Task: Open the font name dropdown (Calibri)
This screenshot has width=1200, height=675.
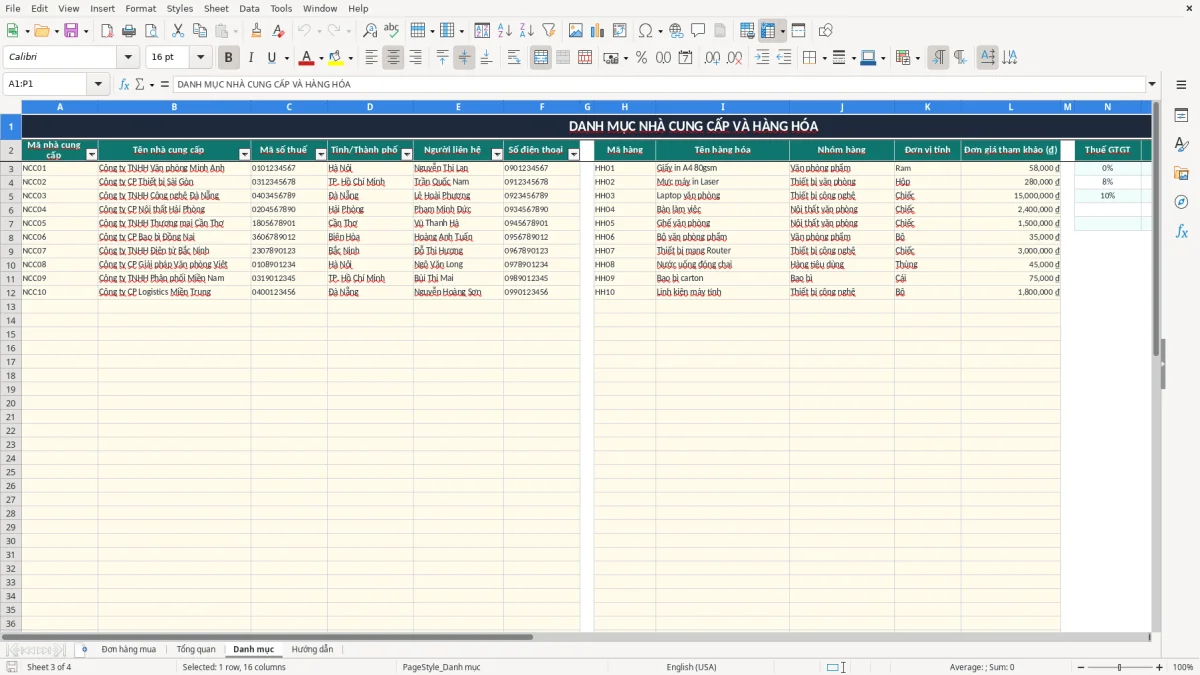Action: tap(128, 58)
